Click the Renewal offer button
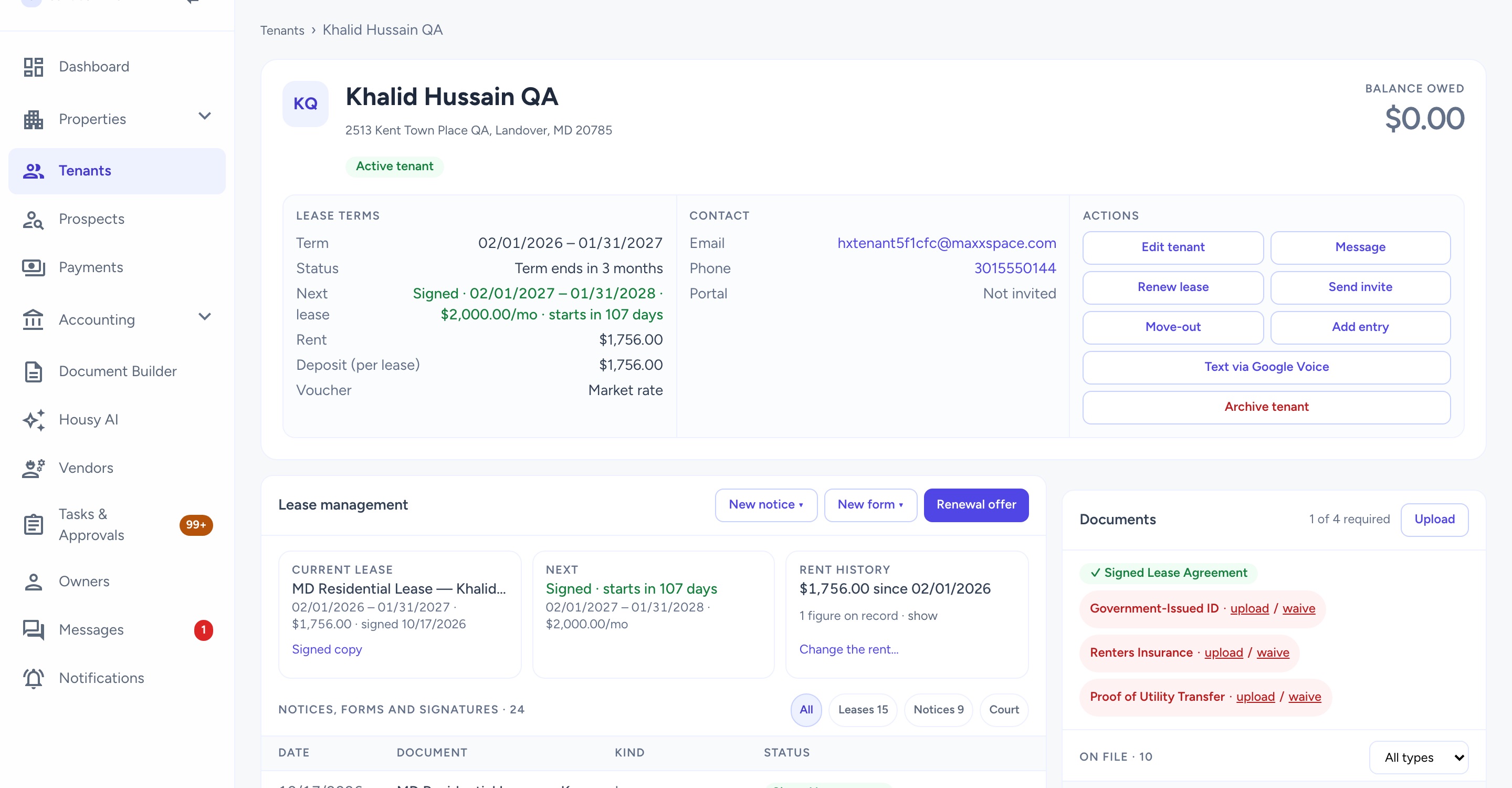1512x788 pixels. click(976, 505)
